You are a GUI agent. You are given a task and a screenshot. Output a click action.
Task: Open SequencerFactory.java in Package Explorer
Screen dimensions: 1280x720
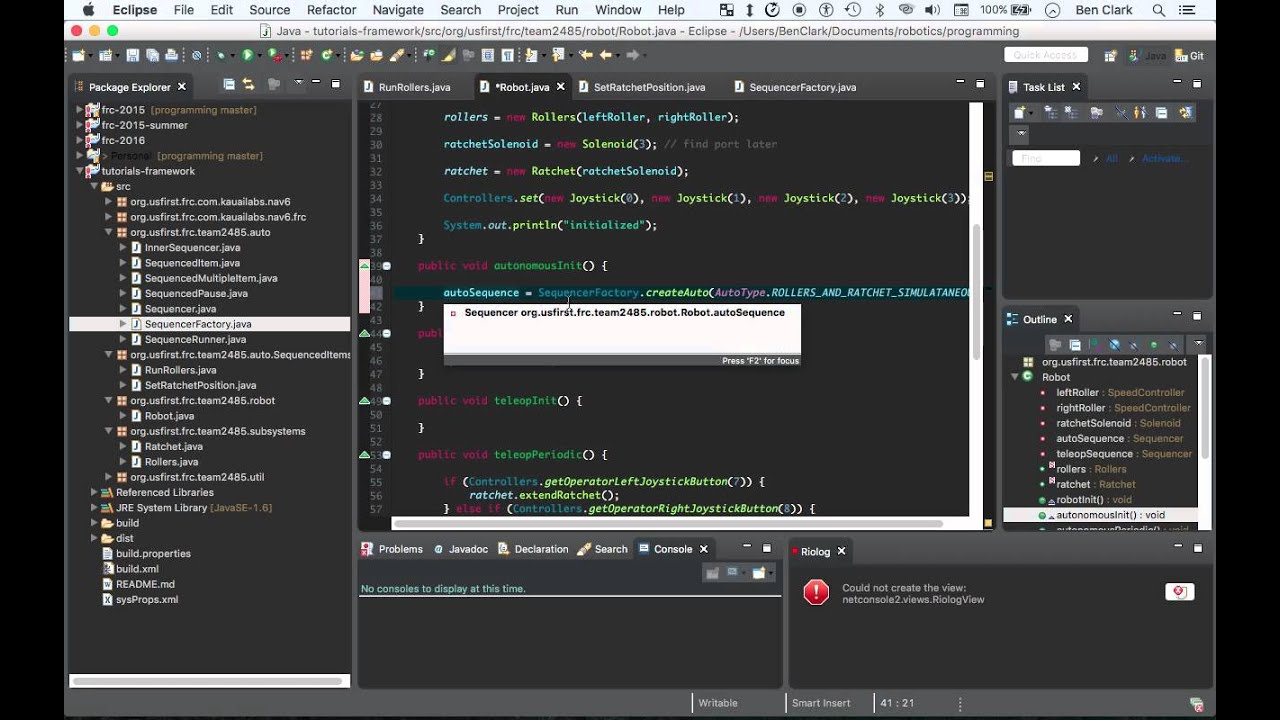pos(198,324)
